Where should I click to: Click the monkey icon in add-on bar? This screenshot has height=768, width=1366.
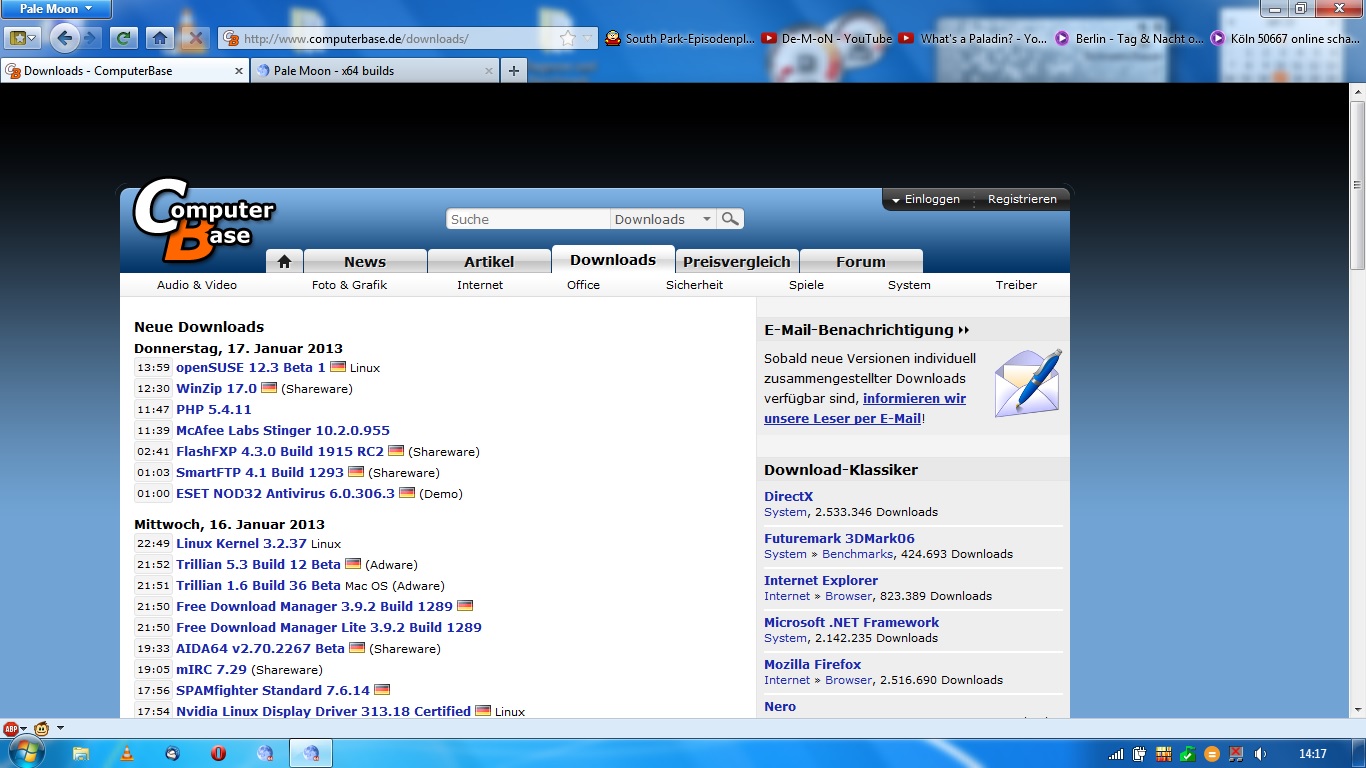coord(42,728)
